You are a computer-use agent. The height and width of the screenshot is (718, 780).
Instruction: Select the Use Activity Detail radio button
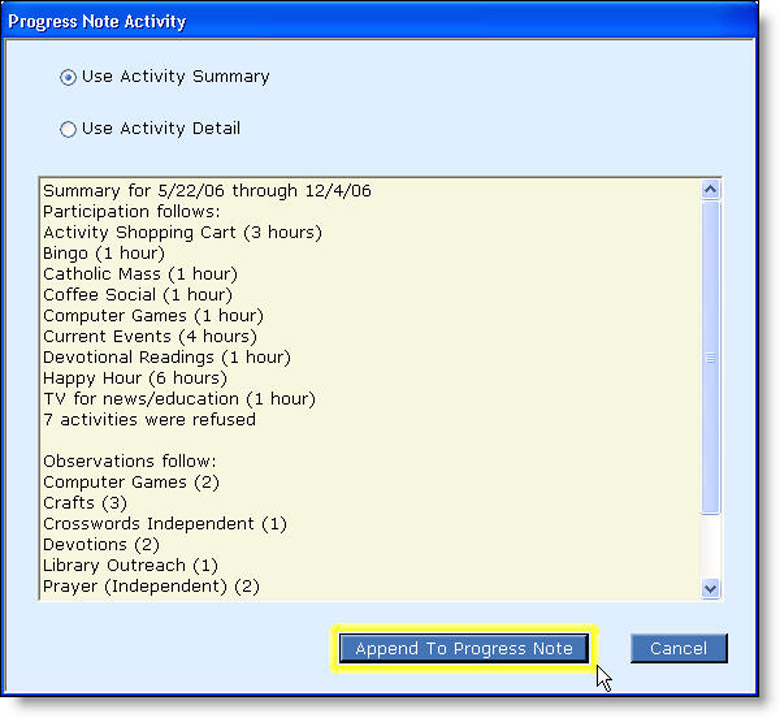(68, 129)
